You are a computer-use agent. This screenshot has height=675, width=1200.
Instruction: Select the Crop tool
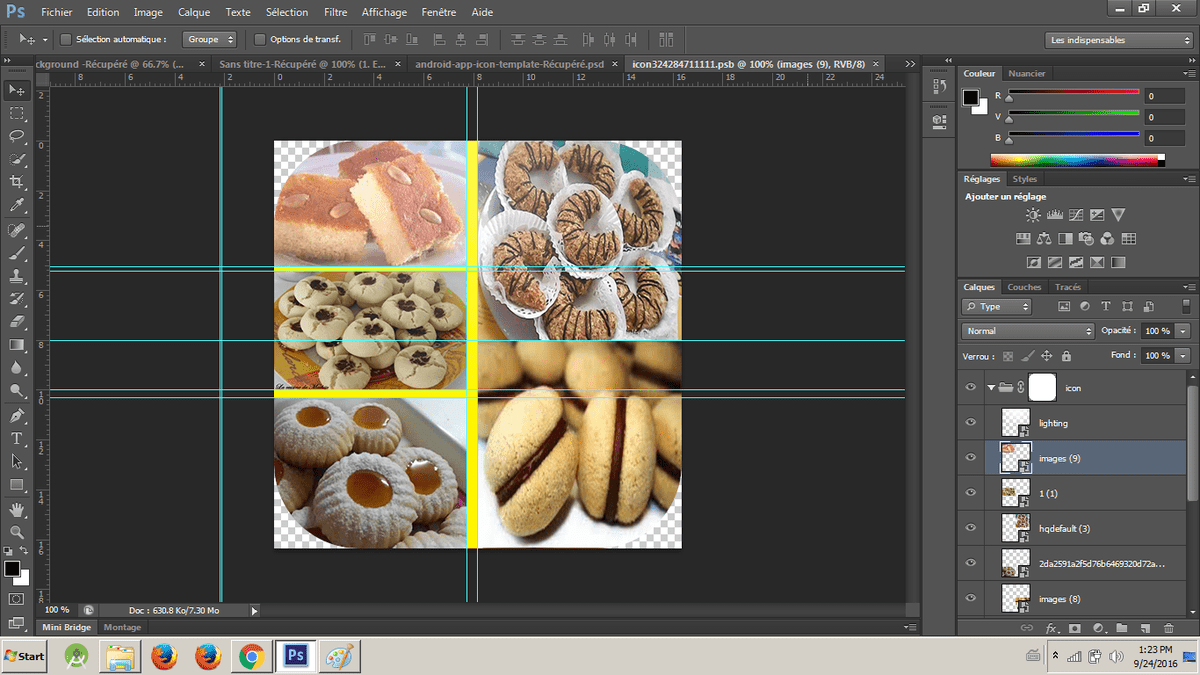pyautogui.click(x=17, y=182)
